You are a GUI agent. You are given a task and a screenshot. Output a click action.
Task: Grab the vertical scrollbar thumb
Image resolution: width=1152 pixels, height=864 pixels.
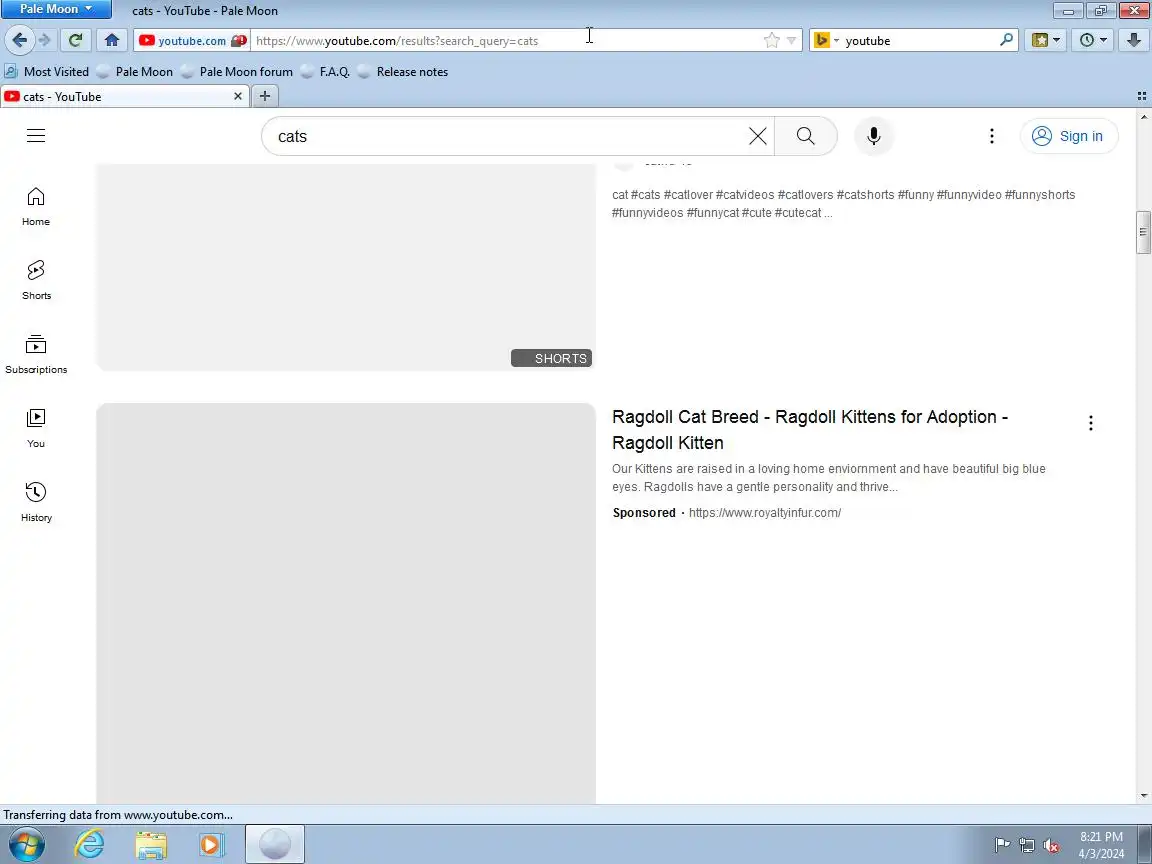1142,232
